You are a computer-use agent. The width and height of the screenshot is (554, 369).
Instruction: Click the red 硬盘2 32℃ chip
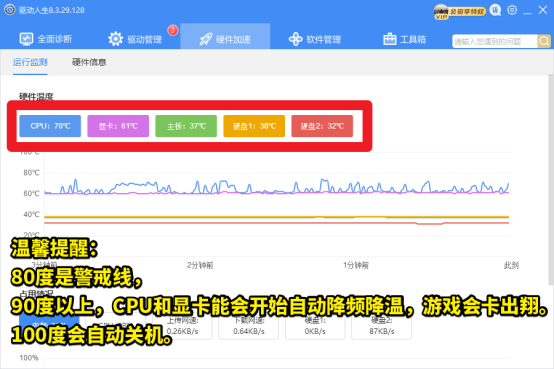coord(322,126)
